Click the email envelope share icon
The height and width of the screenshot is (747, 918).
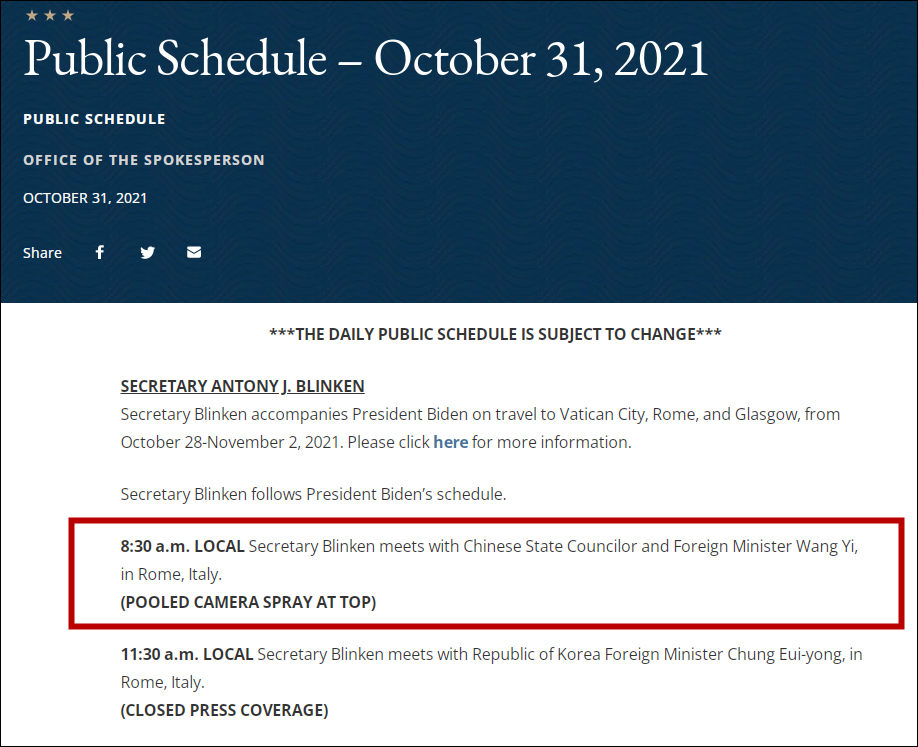pyautogui.click(x=194, y=253)
